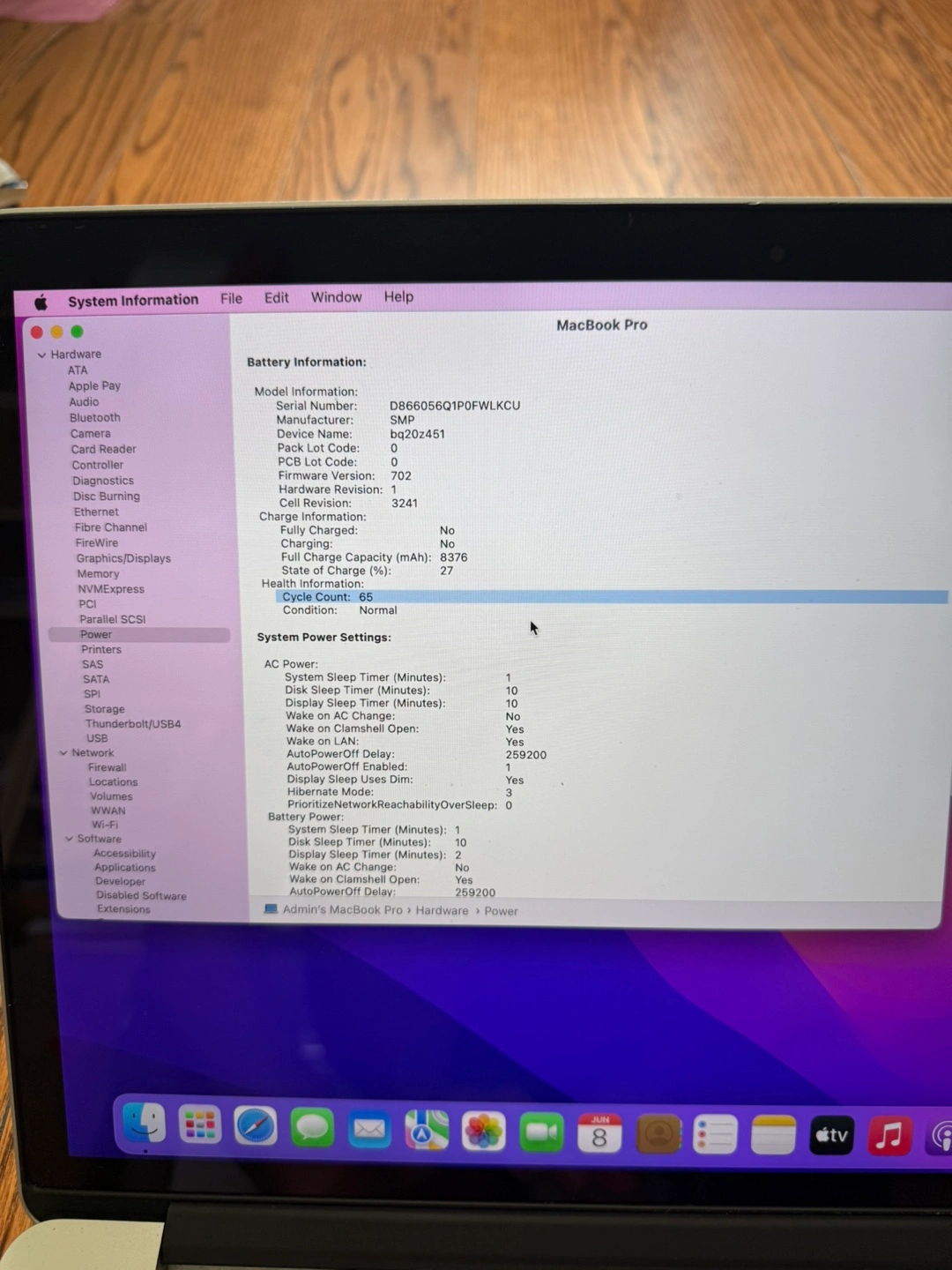
Task: Open Notes from the Dock
Action: 773,1135
